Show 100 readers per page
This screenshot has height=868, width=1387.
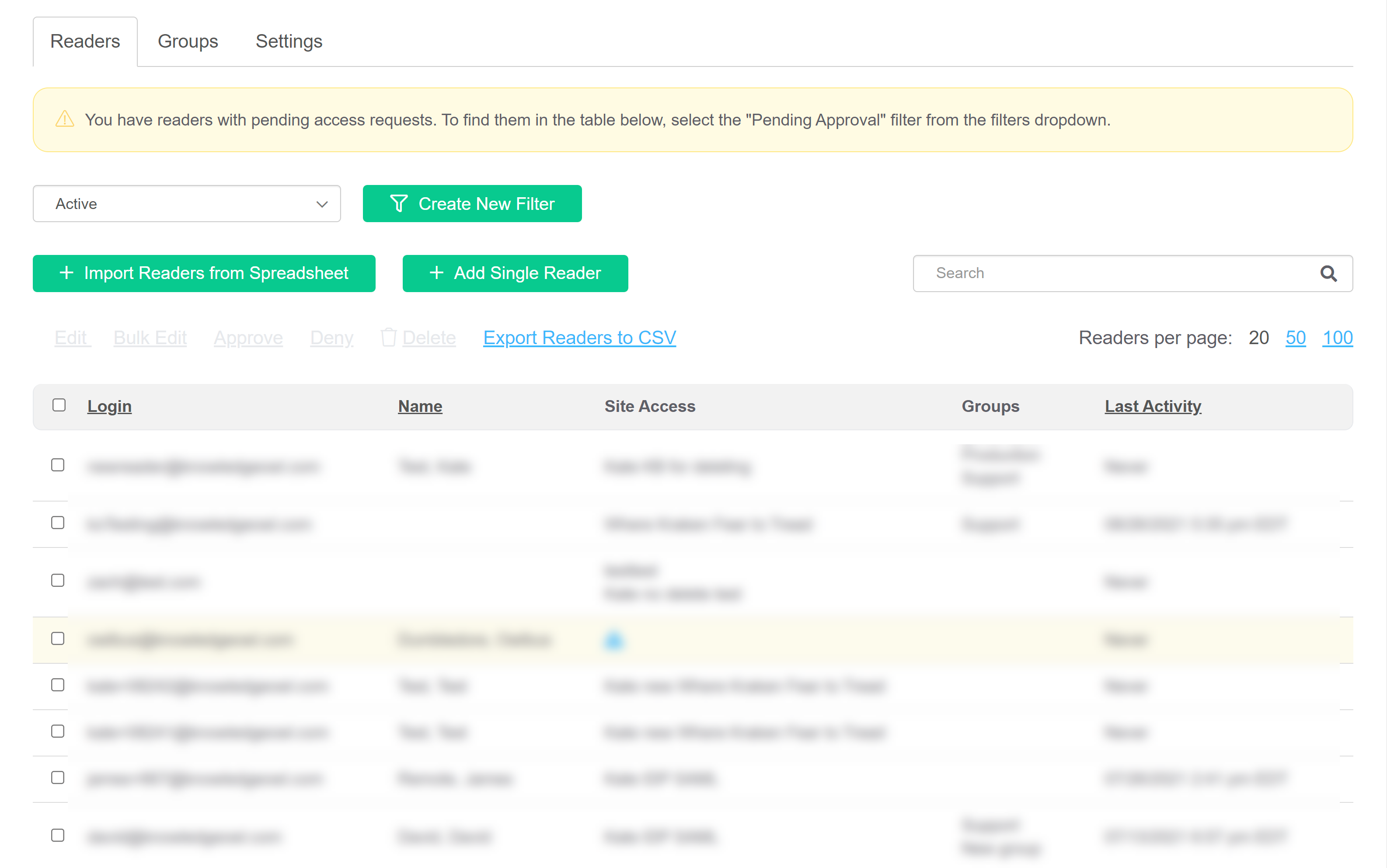pyautogui.click(x=1337, y=338)
